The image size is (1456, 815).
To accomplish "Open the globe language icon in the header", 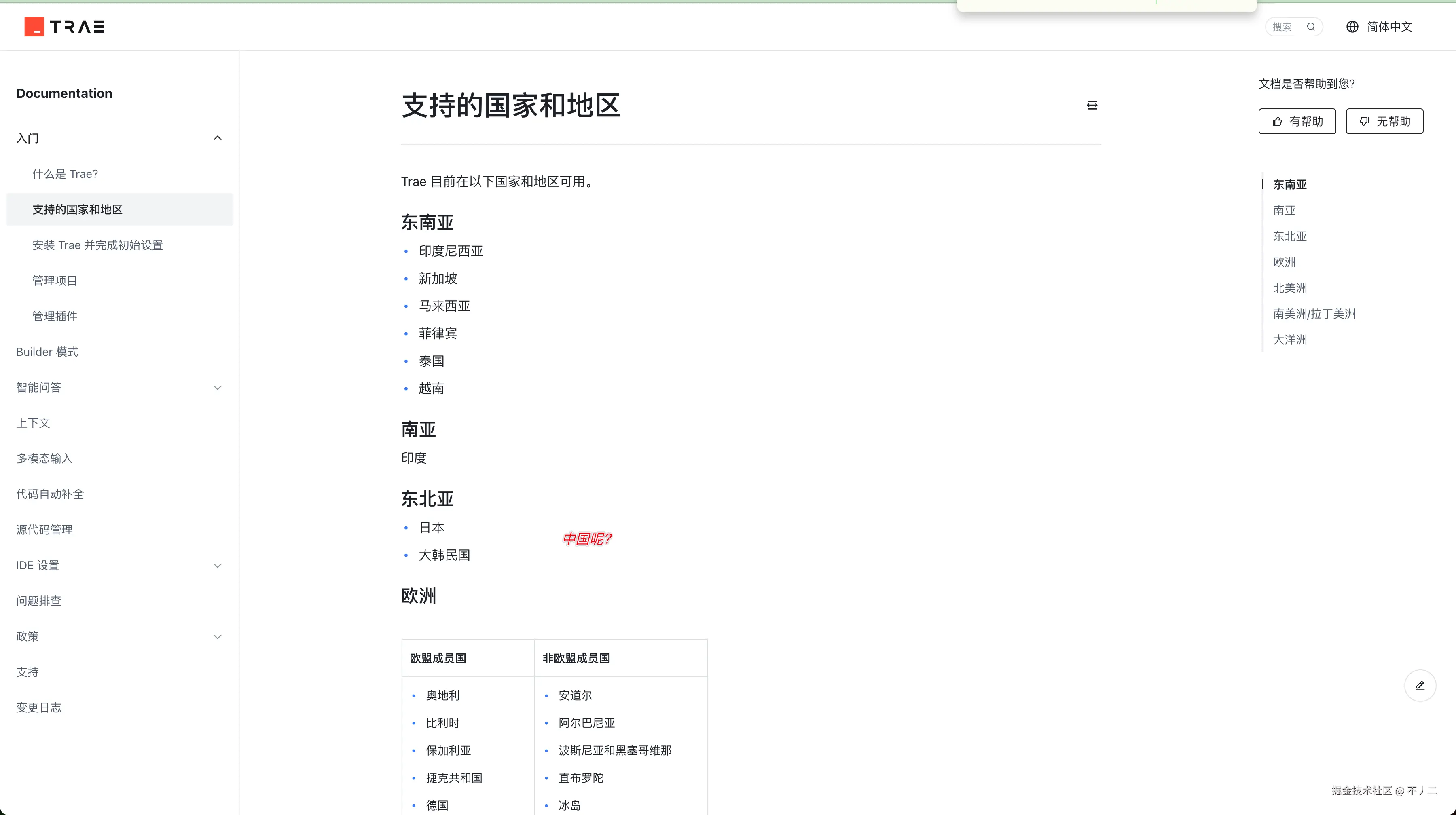I will click(x=1352, y=27).
